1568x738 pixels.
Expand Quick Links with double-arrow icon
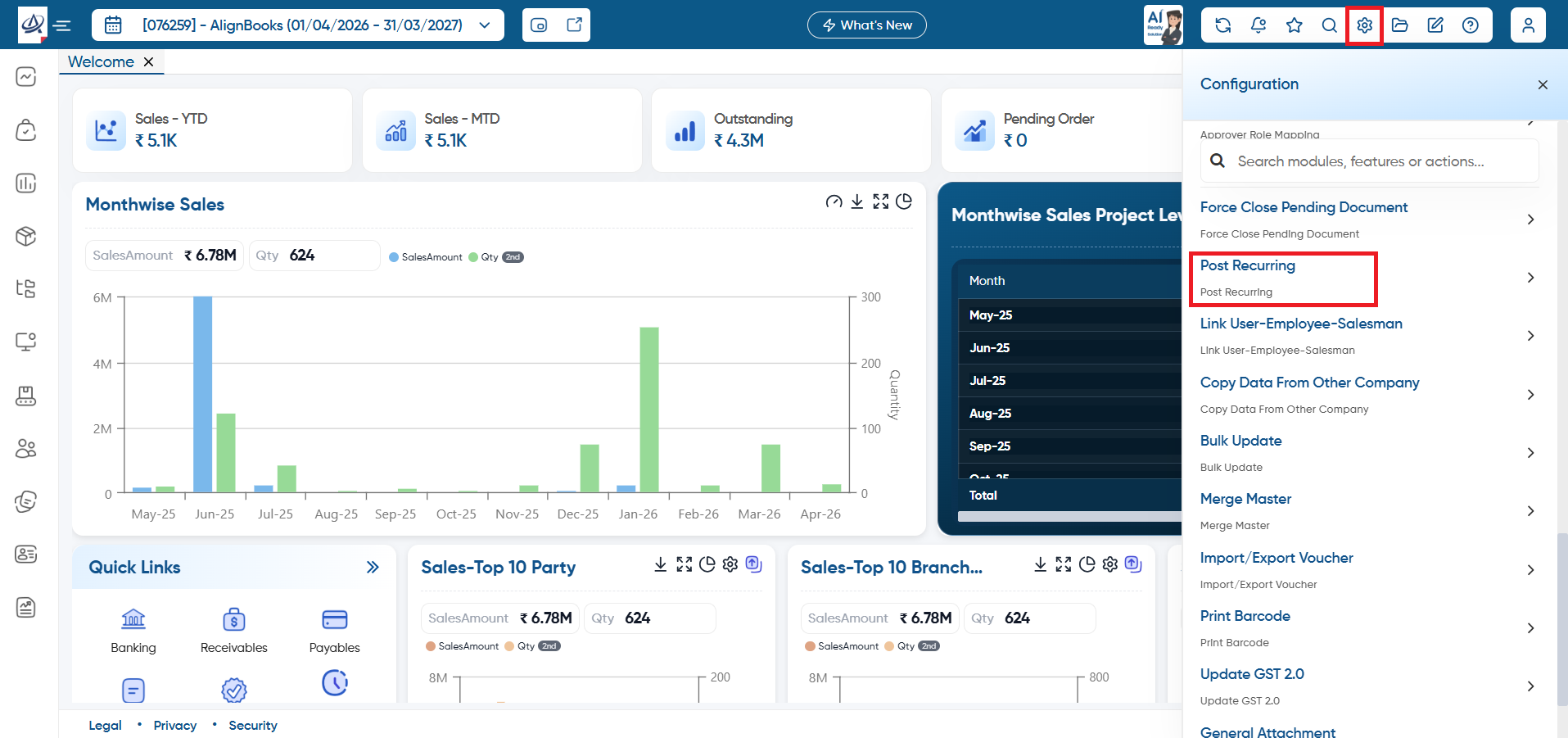373,567
